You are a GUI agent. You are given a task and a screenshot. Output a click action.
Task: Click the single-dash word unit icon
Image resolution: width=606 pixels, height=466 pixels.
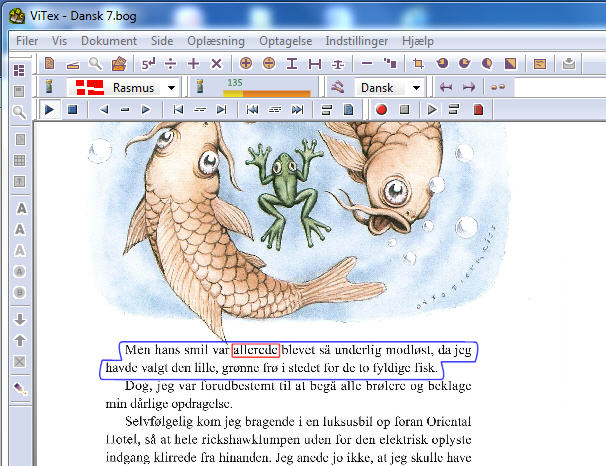point(125,110)
